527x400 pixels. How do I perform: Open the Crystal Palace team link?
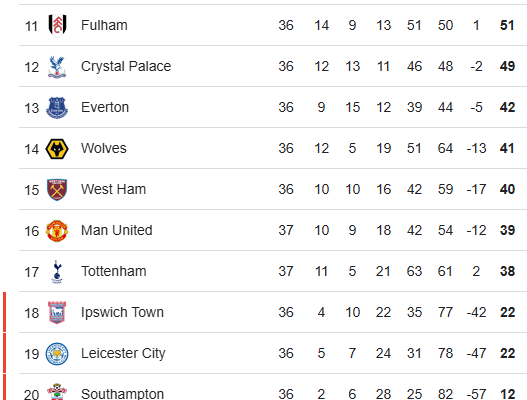(x=126, y=67)
